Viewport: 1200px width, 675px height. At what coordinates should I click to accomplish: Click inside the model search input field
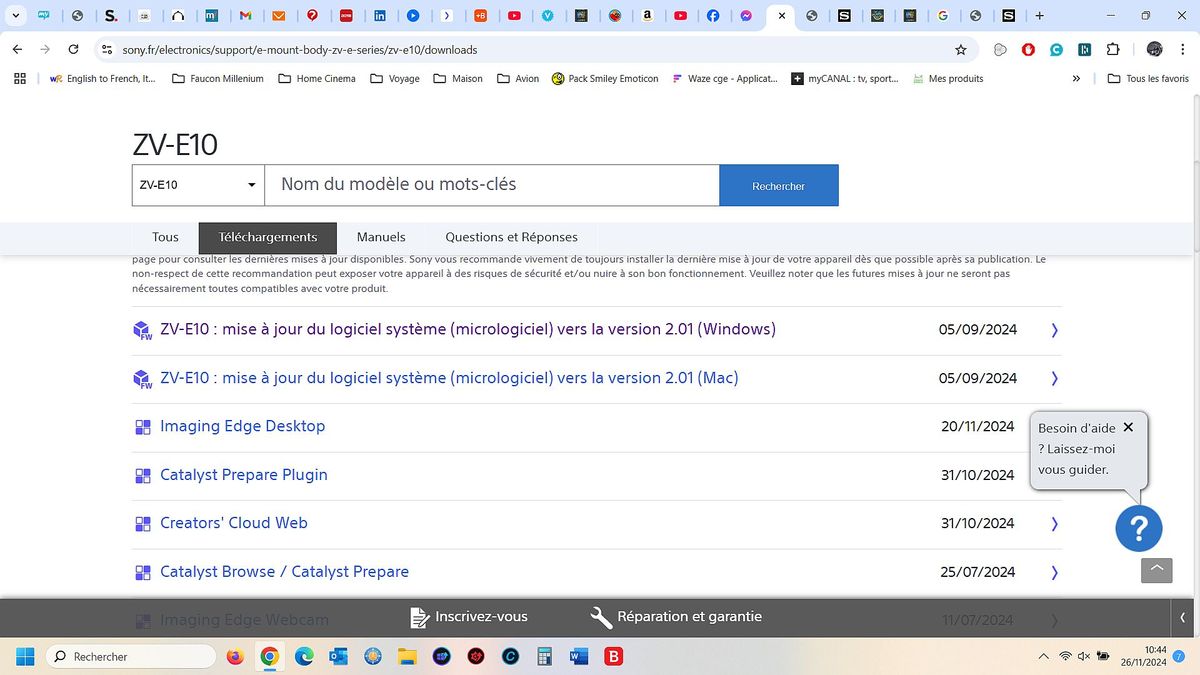pos(490,185)
